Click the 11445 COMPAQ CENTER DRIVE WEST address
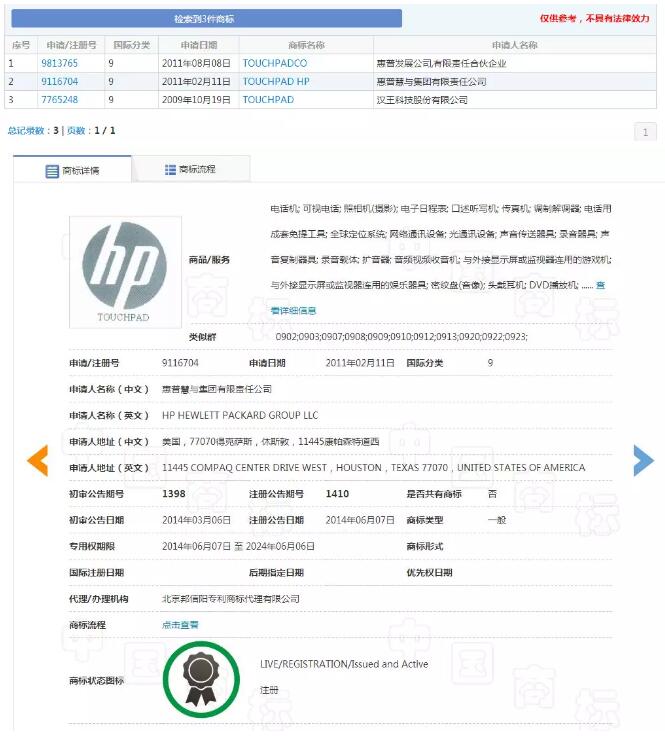This screenshot has height=736, width=665. point(374,468)
